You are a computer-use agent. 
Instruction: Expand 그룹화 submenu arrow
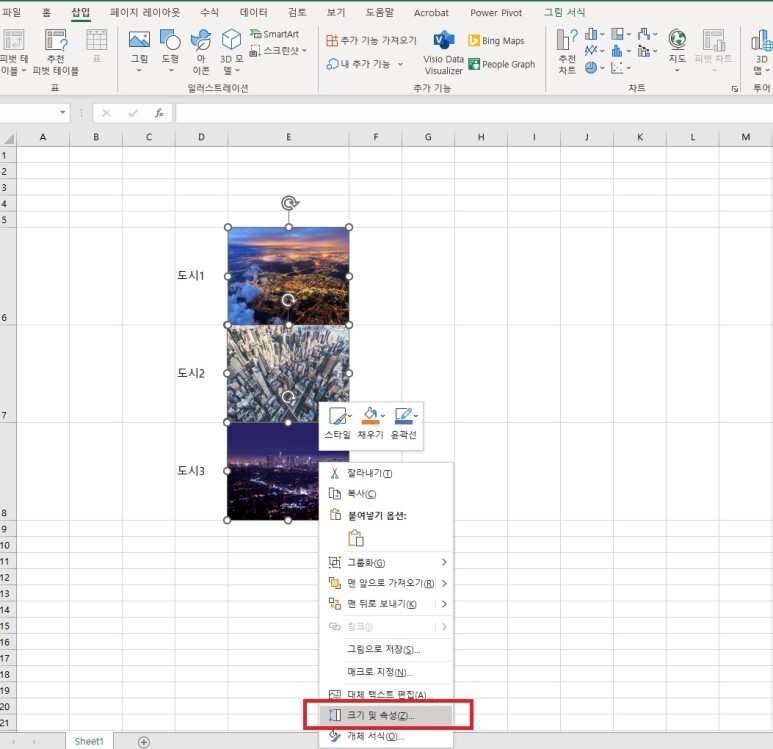click(x=444, y=562)
